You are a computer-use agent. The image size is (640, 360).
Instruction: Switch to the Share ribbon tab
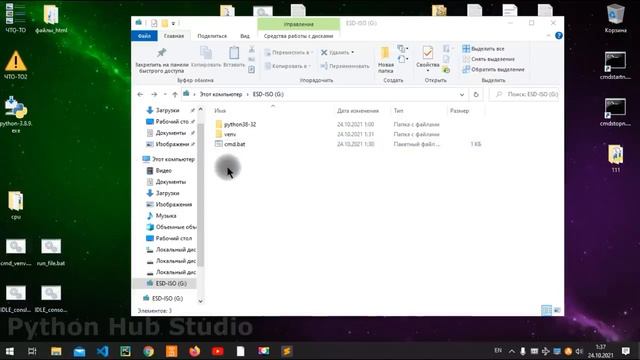212,36
